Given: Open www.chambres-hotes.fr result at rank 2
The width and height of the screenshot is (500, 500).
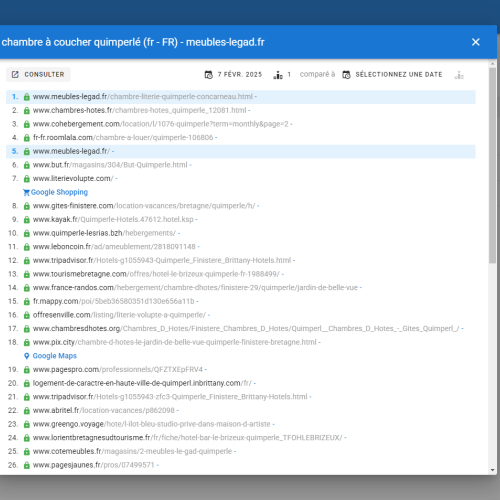Looking at the screenshot, I should pos(141,110).
